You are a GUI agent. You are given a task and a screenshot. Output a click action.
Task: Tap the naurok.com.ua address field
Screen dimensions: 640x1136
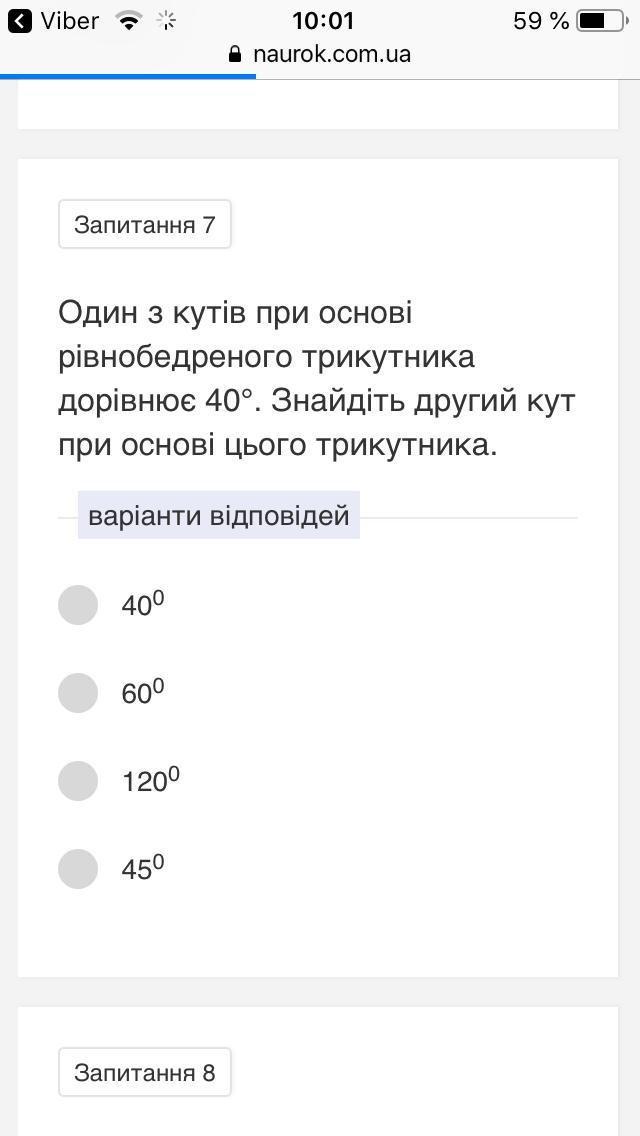pos(331,54)
